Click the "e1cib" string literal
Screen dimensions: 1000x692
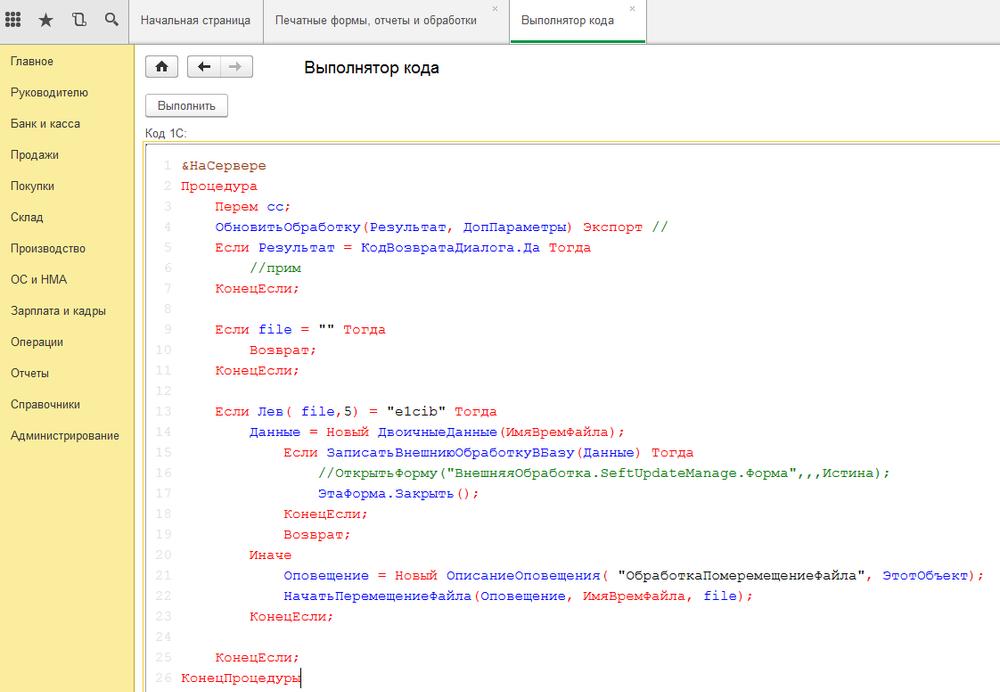click(416, 411)
